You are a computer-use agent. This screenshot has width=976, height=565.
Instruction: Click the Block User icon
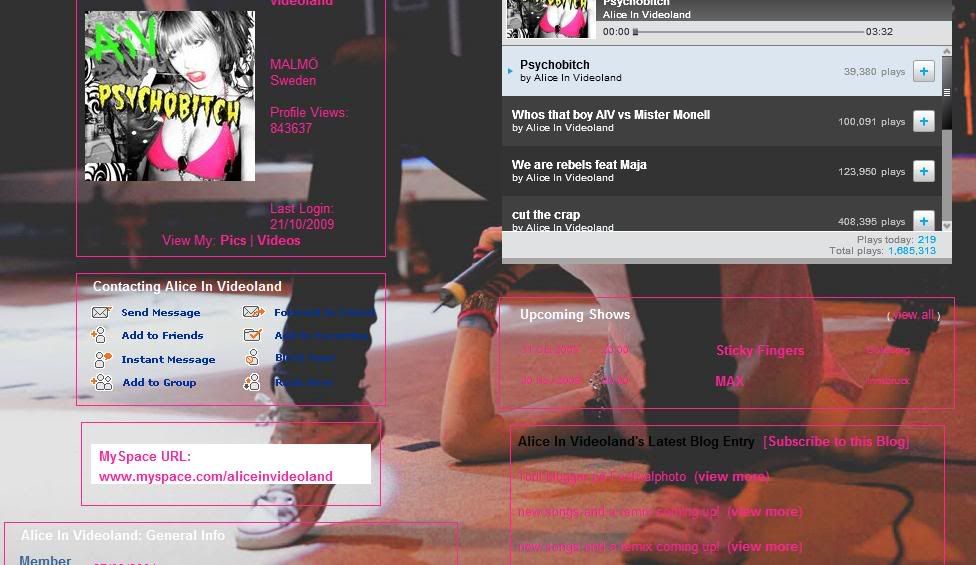point(252,357)
